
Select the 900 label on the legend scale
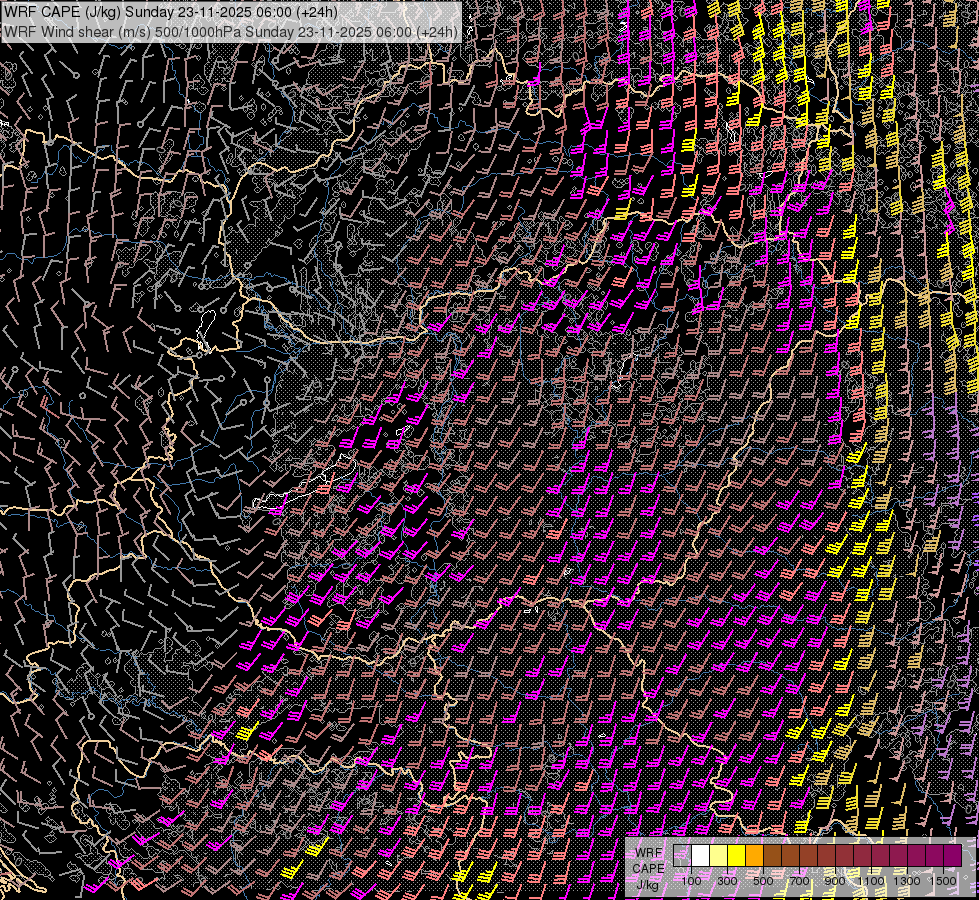point(834,881)
